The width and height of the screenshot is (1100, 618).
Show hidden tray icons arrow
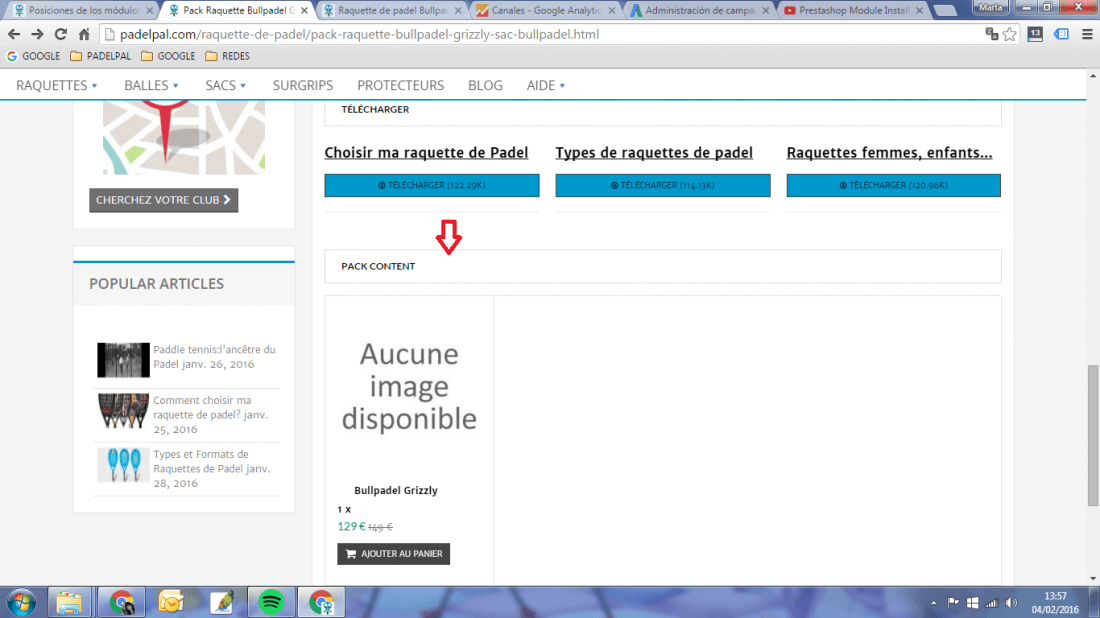click(933, 603)
